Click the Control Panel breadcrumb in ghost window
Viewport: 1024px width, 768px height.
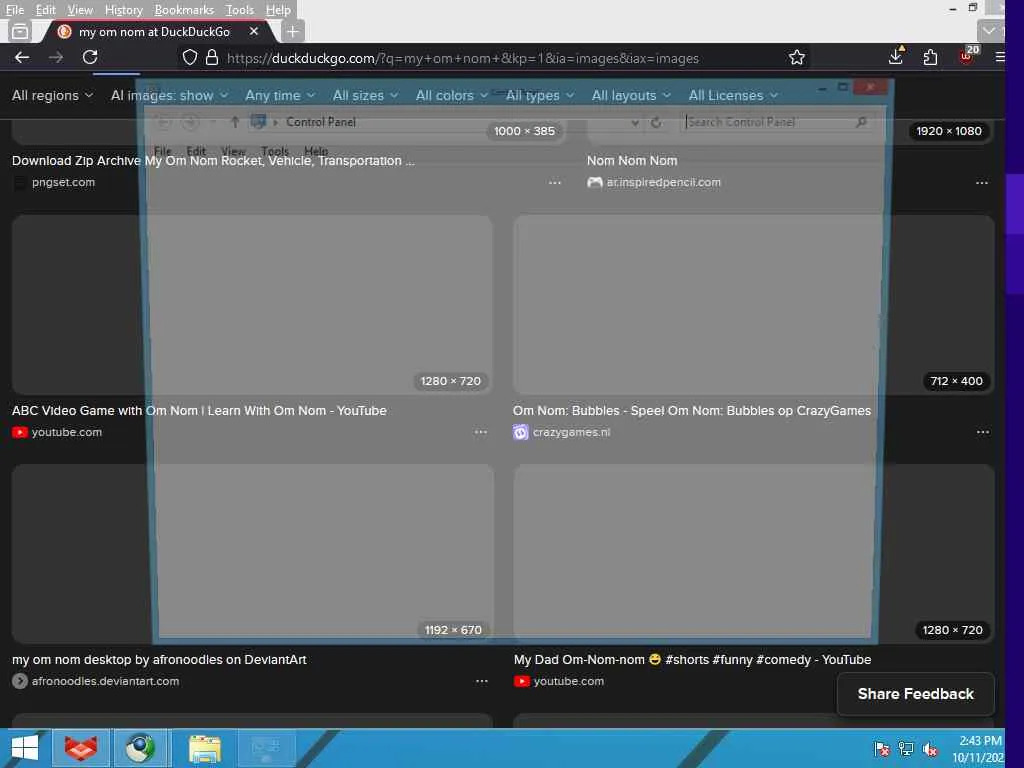click(x=321, y=122)
